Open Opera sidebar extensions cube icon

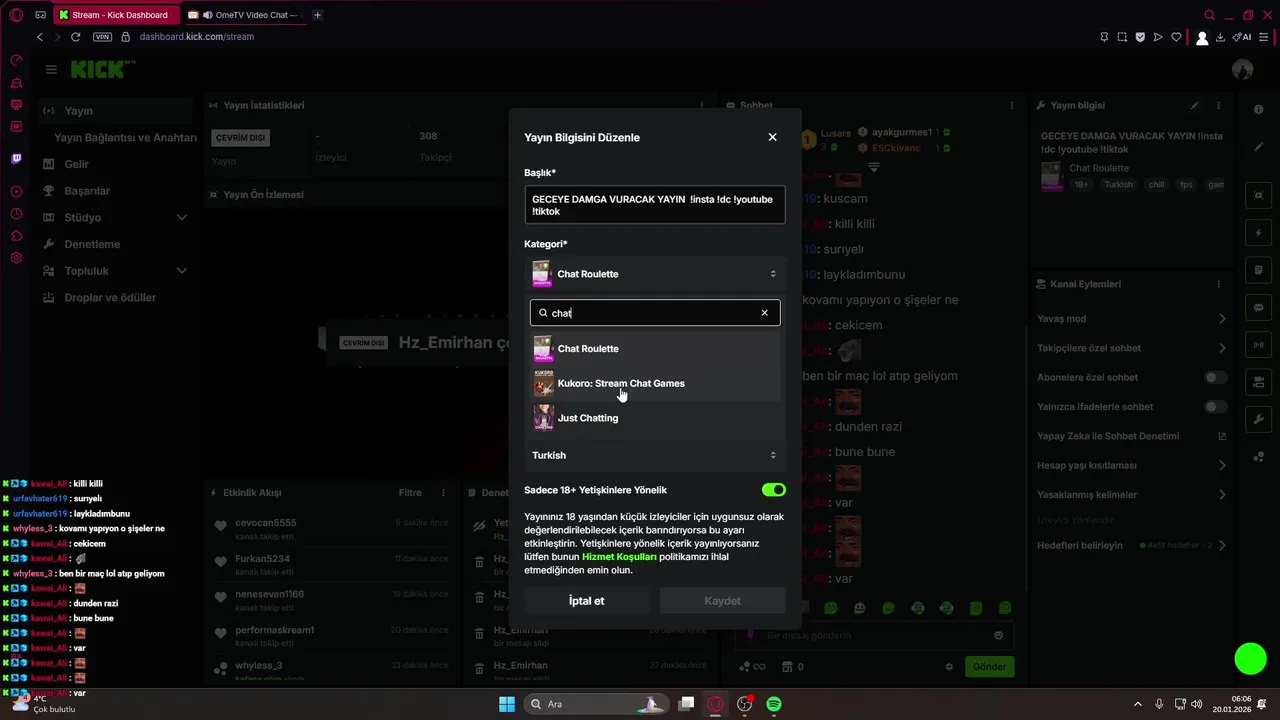click(16, 236)
